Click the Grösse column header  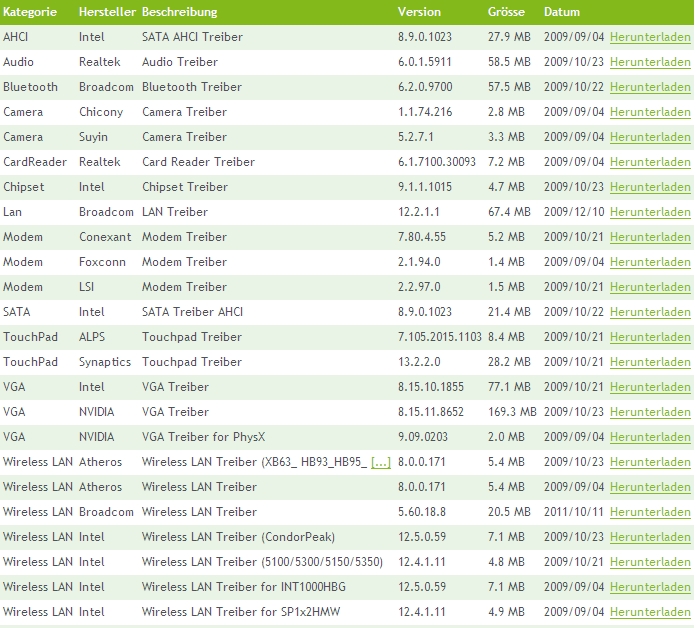(x=506, y=12)
